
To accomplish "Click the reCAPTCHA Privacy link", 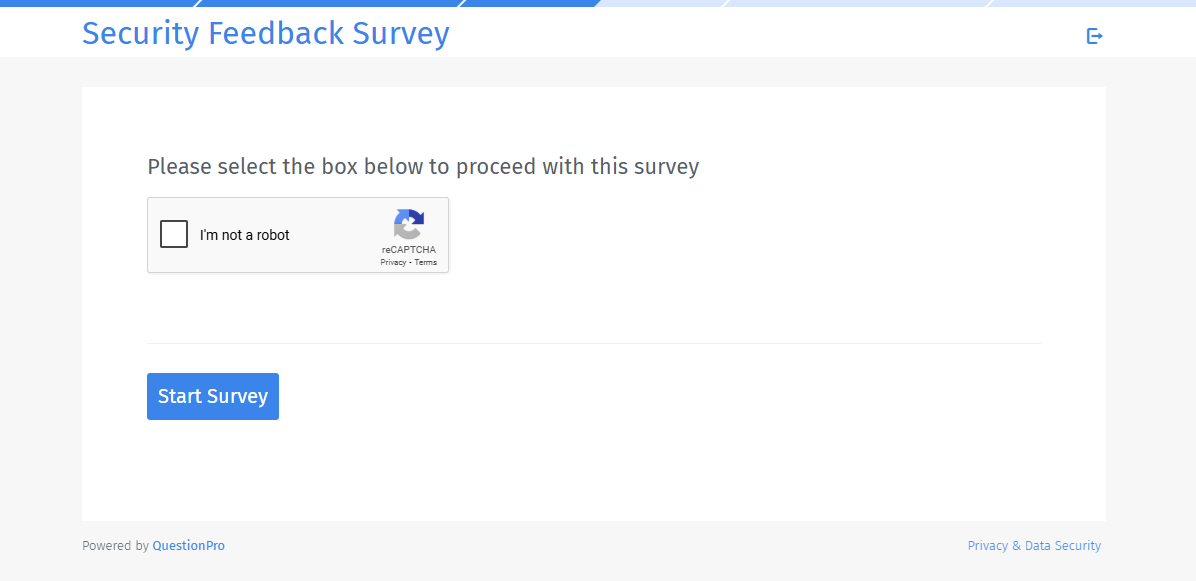I will (x=393, y=262).
